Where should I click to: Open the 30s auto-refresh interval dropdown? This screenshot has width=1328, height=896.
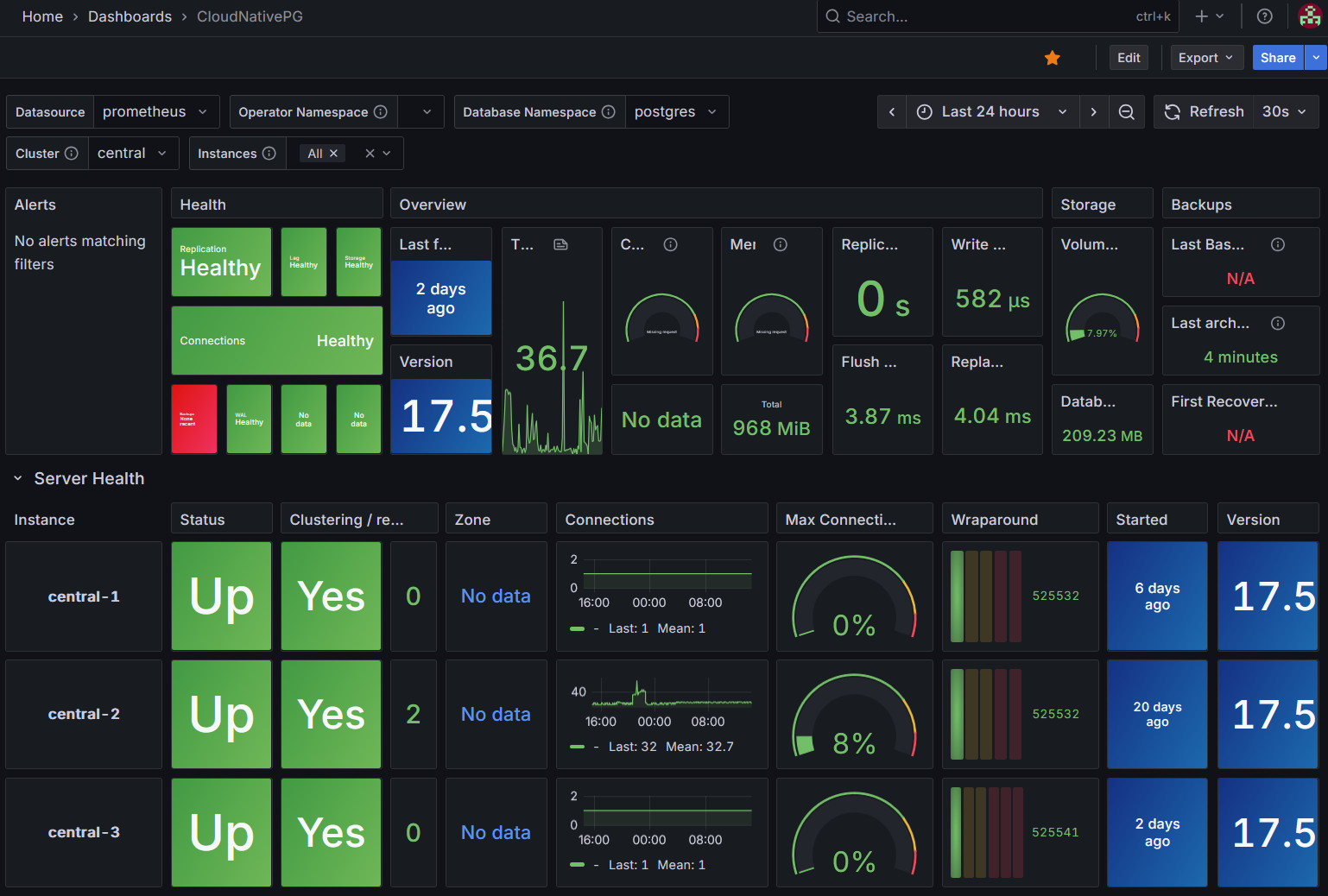coord(1286,111)
